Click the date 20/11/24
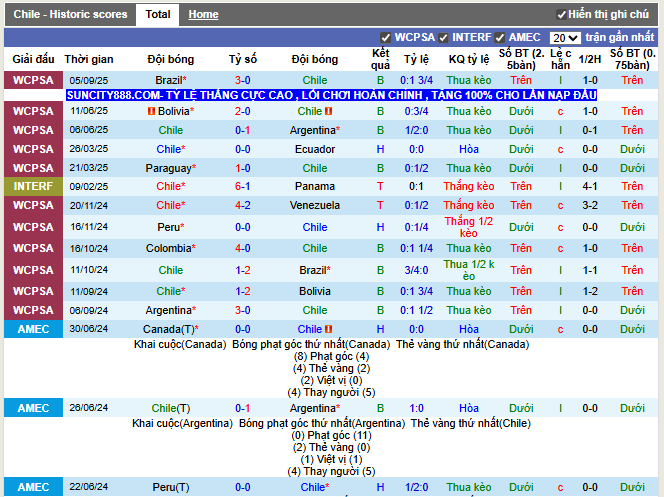This screenshot has height=497, width=664. (89, 205)
